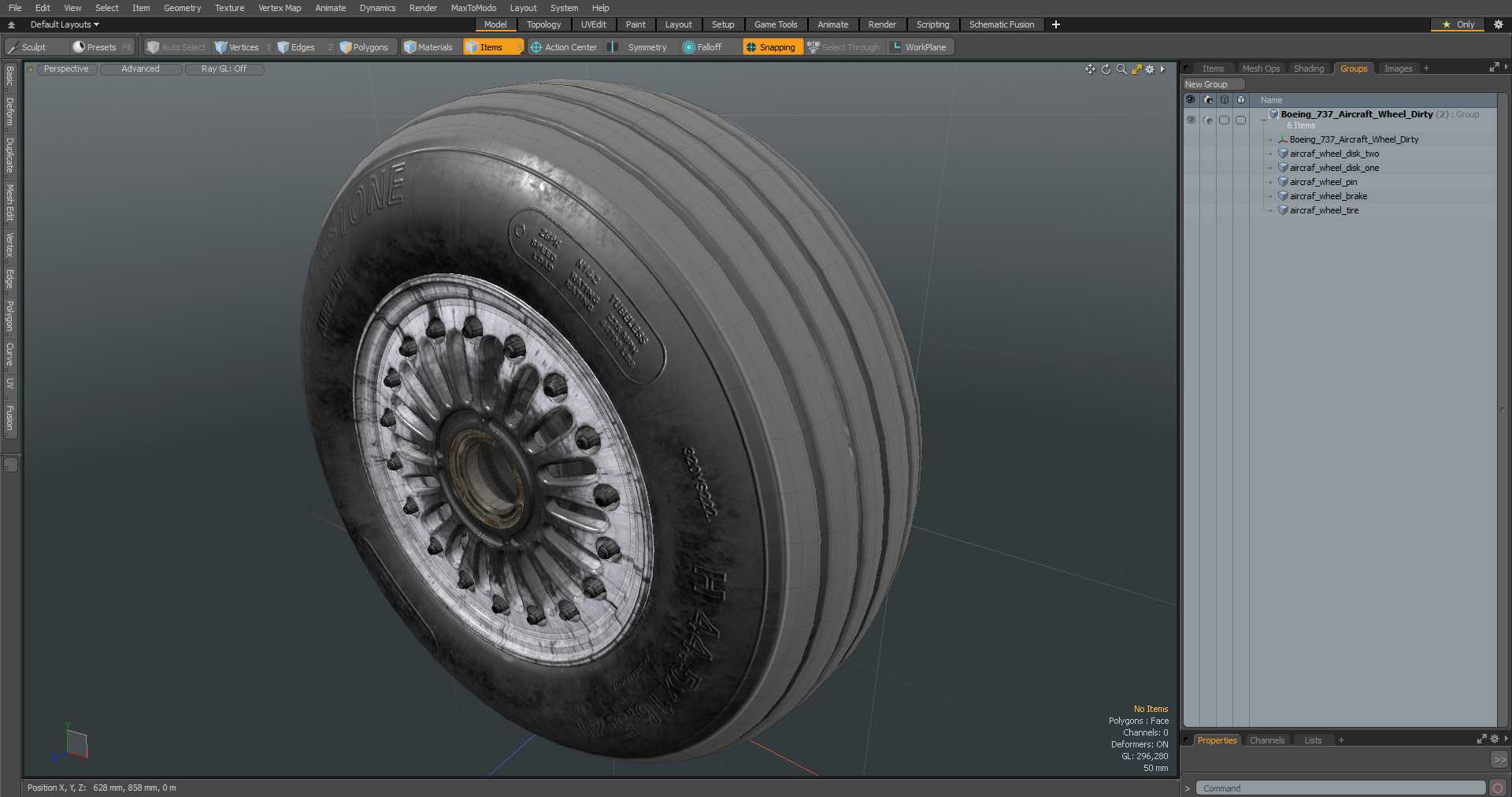Open Ray GL Off dropdown
The width and height of the screenshot is (1512, 797).
tap(224, 69)
